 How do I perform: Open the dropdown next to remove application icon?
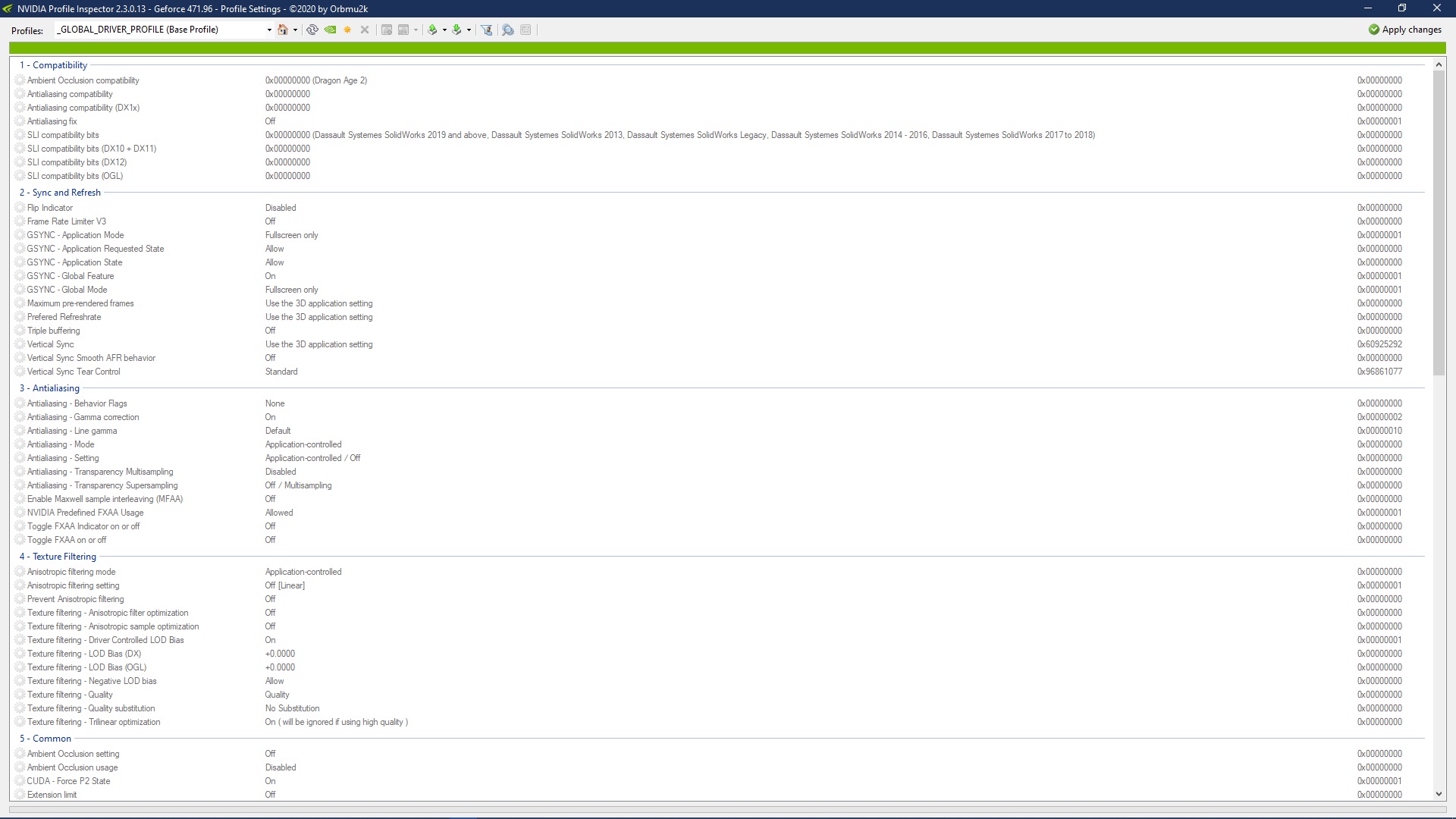416,30
